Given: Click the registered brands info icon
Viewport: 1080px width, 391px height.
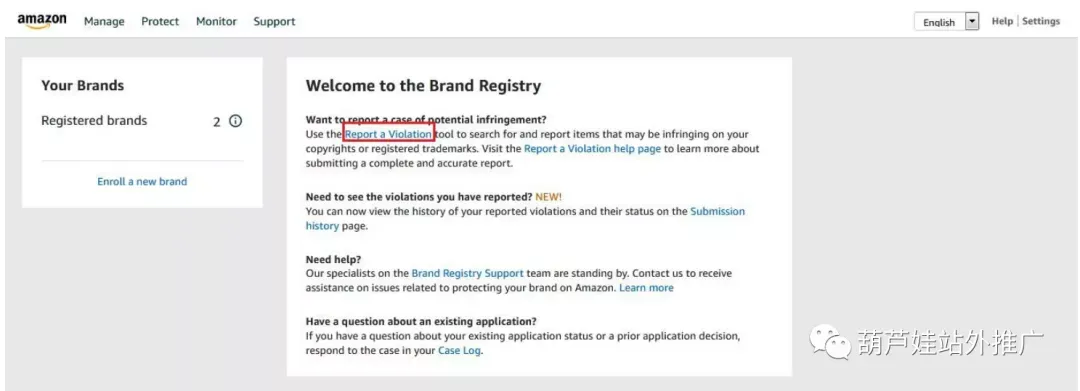Looking at the screenshot, I should coord(236,121).
